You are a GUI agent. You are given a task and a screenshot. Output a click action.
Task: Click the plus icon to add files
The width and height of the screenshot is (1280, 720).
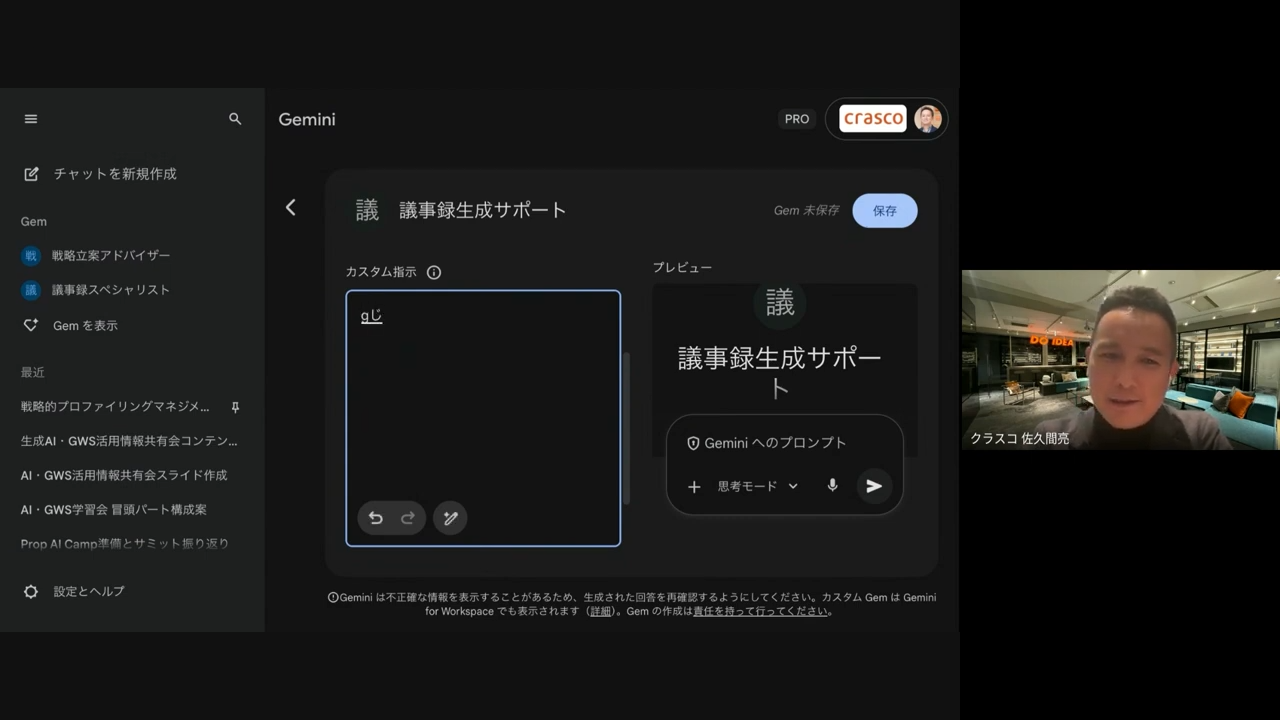[694, 487]
